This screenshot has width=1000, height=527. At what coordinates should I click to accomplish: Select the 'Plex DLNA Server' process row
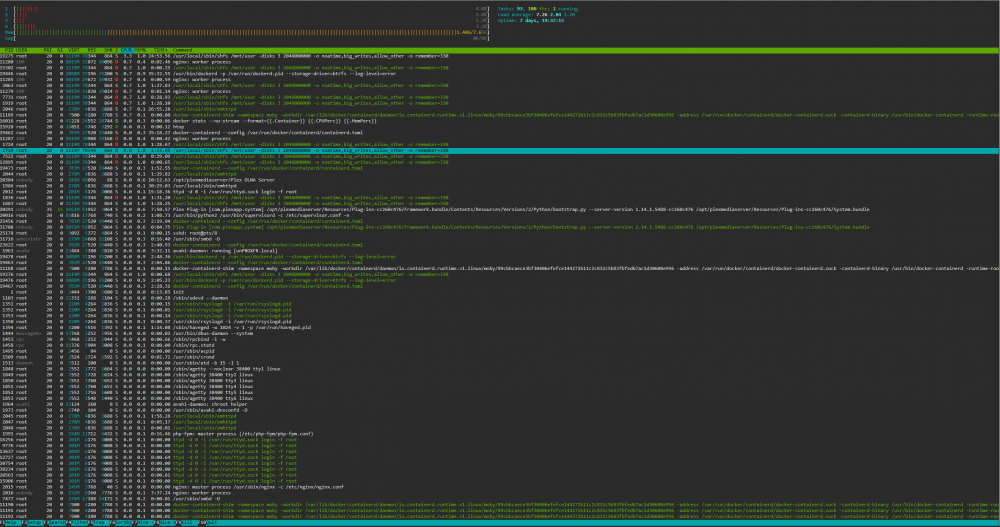point(500,180)
